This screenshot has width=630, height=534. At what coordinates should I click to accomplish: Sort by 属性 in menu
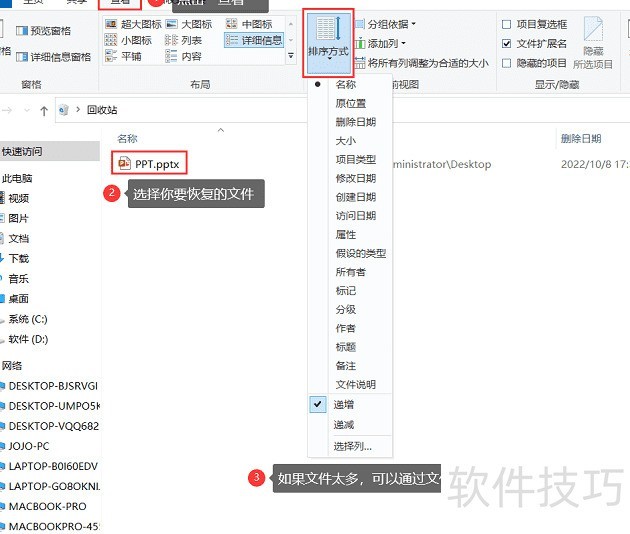pos(346,234)
